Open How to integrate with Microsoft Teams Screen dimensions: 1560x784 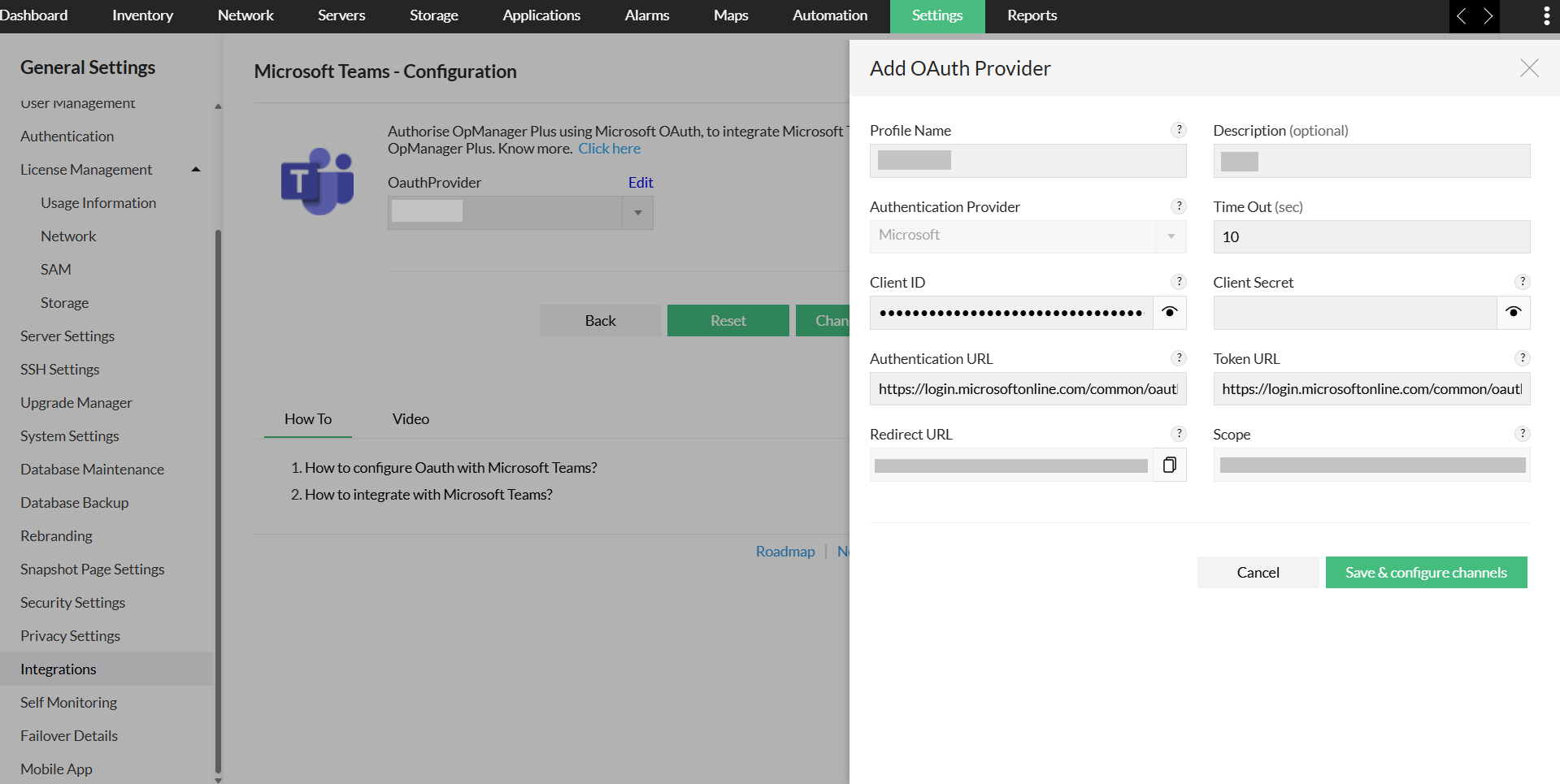click(428, 495)
